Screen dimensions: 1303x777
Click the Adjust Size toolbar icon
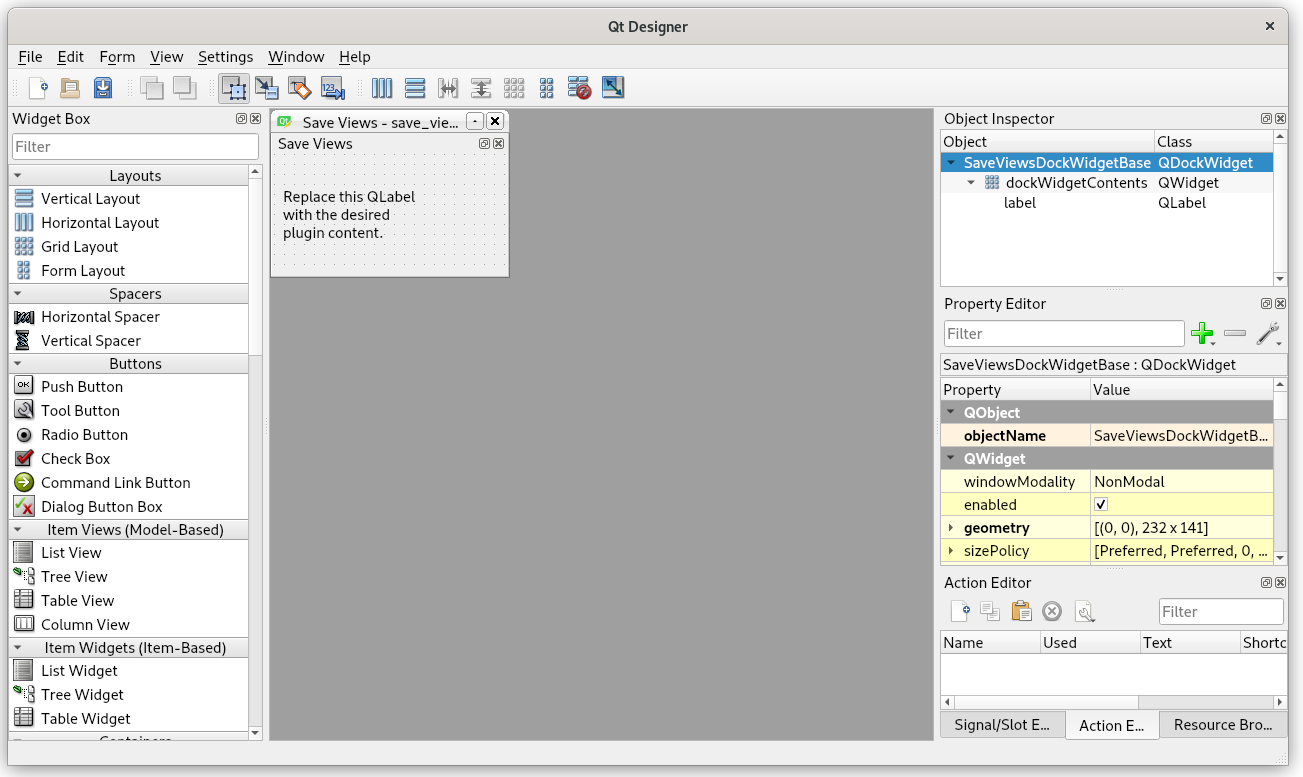click(x=612, y=88)
